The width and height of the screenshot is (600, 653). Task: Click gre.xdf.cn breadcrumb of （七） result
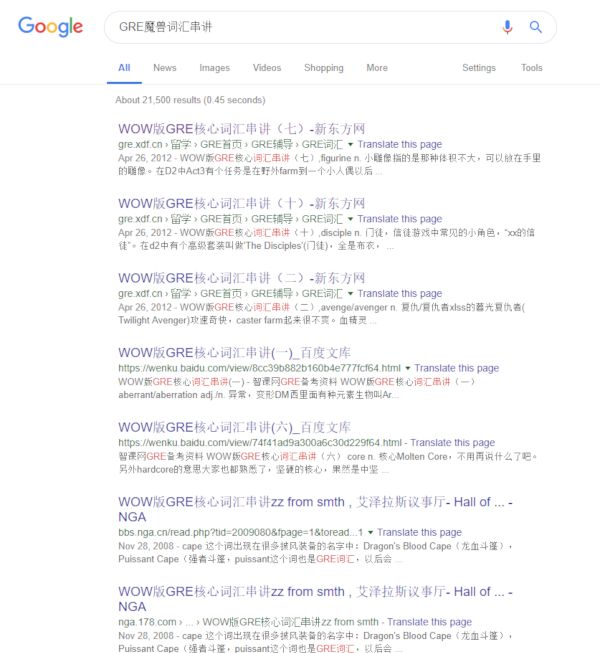[x=231, y=145]
